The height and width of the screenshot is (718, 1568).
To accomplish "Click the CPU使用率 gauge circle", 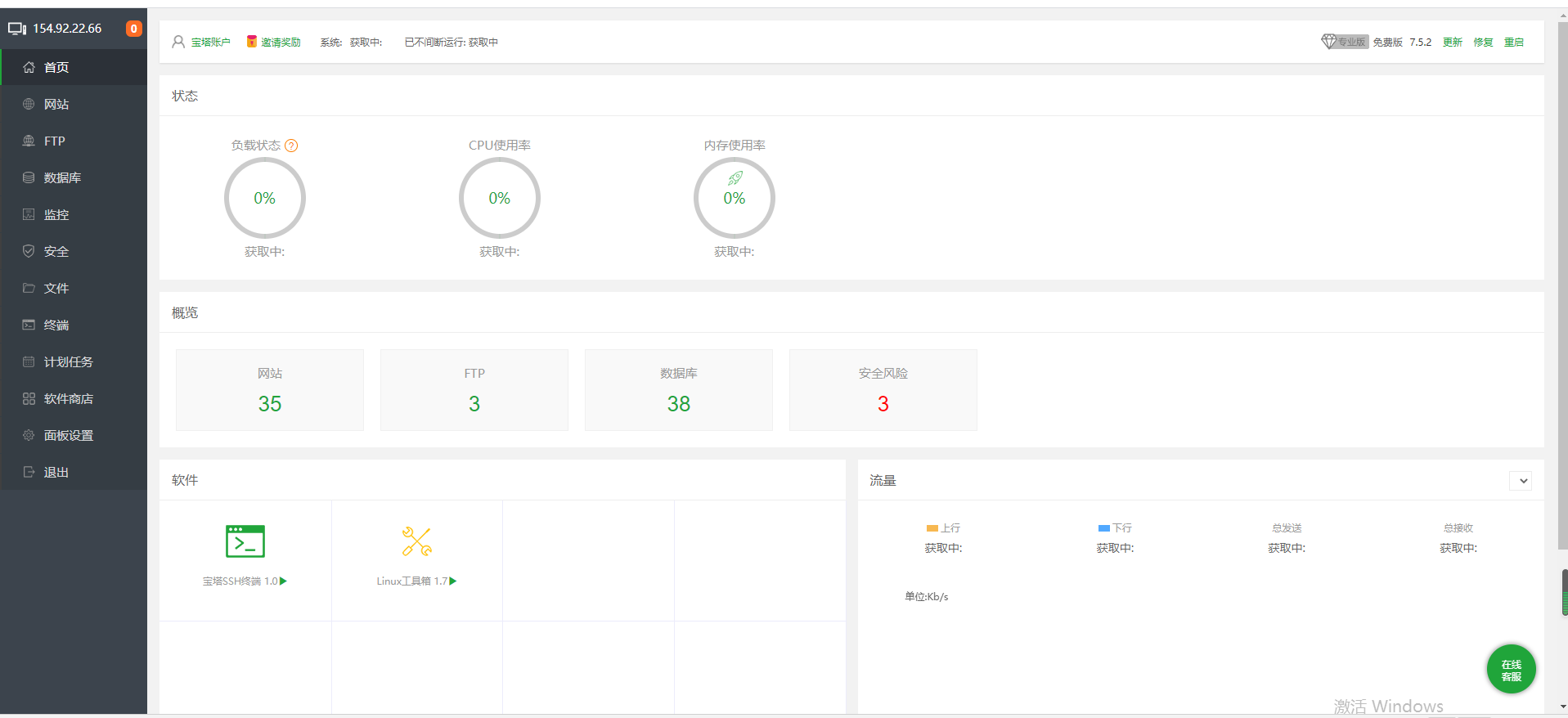I will [500, 198].
